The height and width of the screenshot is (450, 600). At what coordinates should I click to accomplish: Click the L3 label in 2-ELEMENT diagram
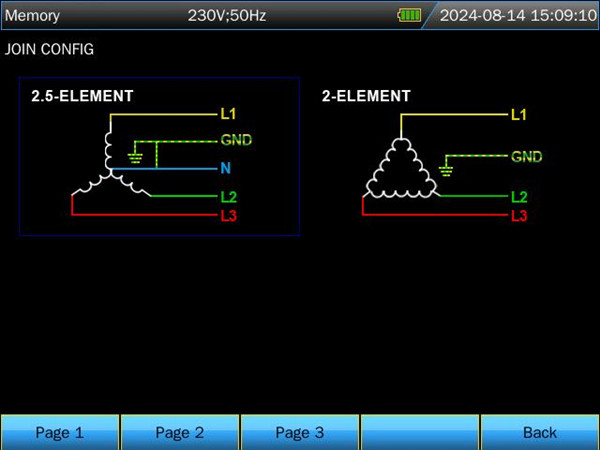coord(519,215)
